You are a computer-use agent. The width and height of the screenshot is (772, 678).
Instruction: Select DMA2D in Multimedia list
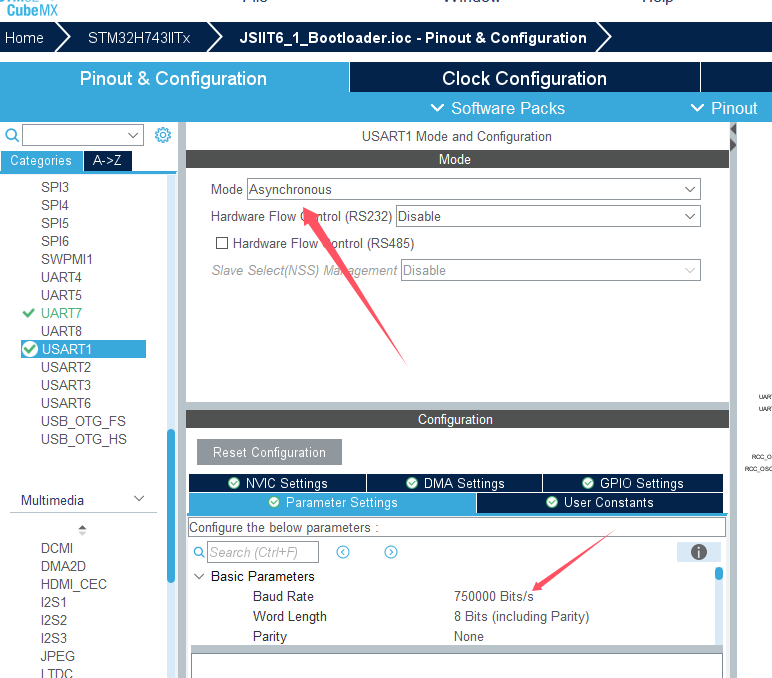click(x=64, y=566)
